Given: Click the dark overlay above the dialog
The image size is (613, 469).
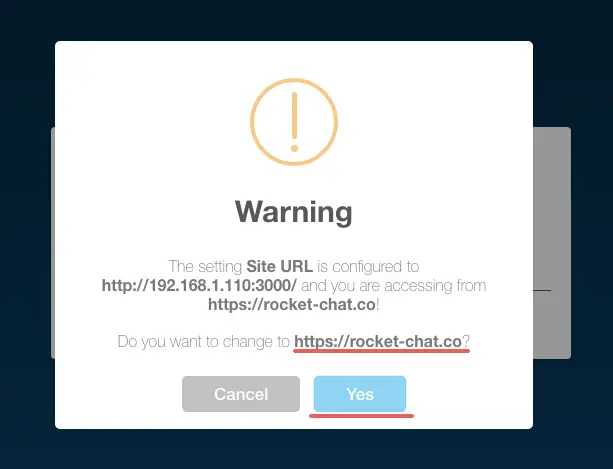Looking at the screenshot, I should [306, 20].
